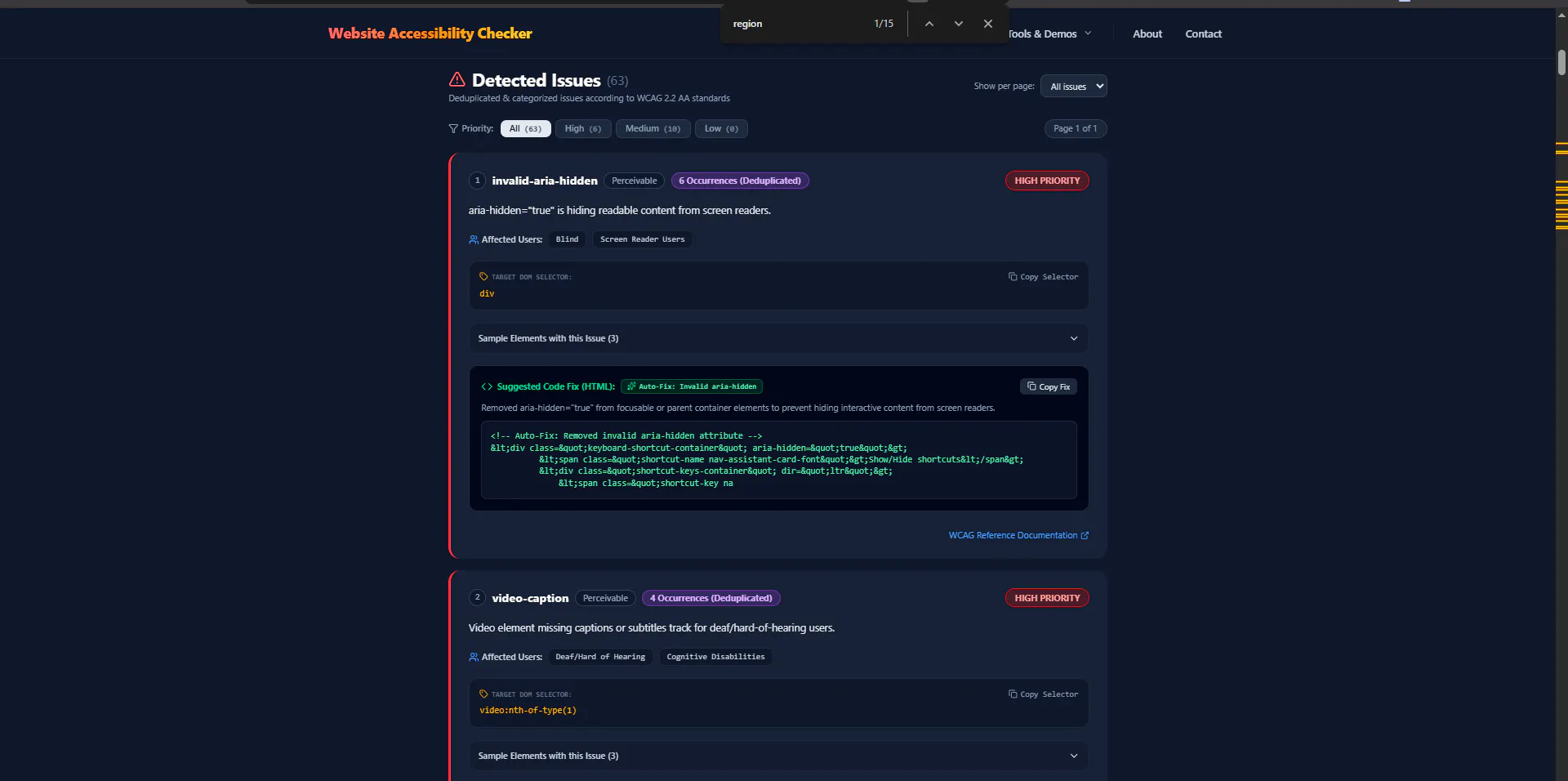This screenshot has height=781, width=1568.
Task: Click the external link icon after WCAG Reference
Action: tap(1085, 536)
